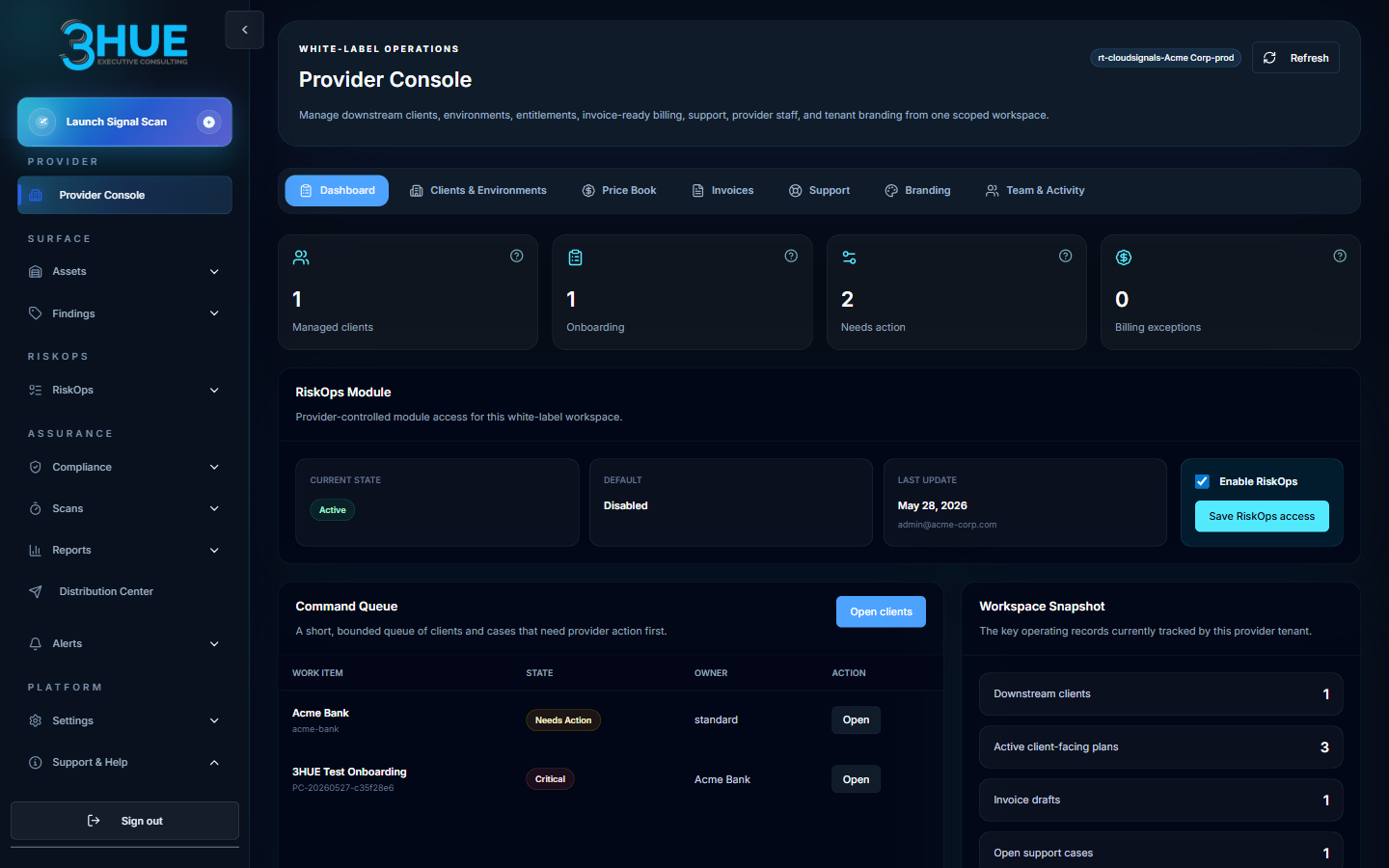Image resolution: width=1389 pixels, height=868 pixels.
Task: Click the Billing exceptions dollar icon
Action: tap(1124, 258)
